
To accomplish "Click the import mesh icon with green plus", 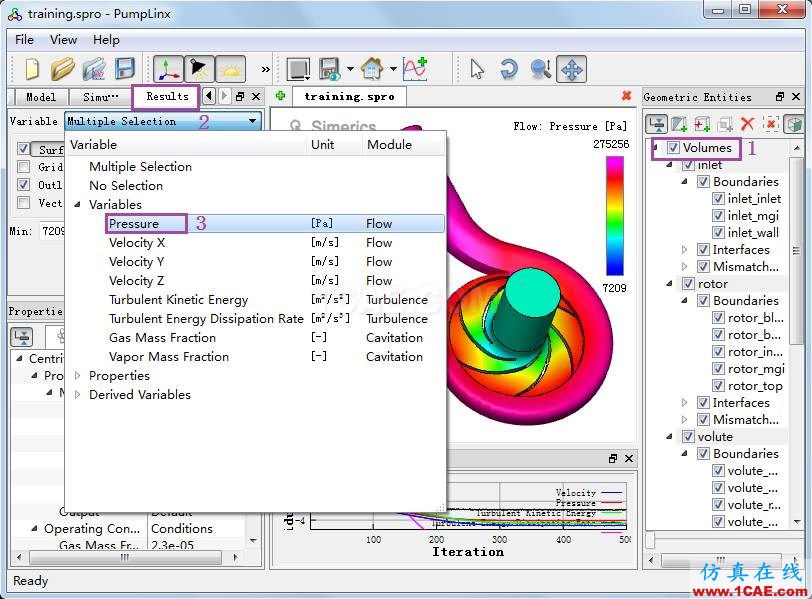I will click(679, 124).
